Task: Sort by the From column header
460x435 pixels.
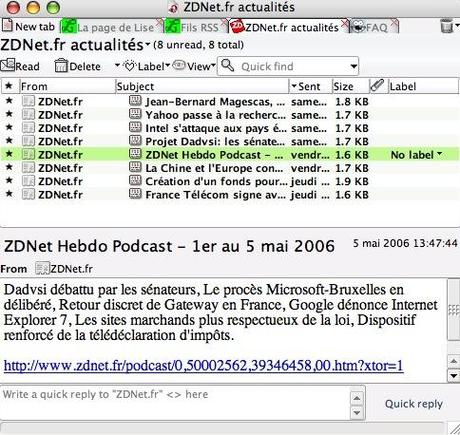Action: (67, 86)
